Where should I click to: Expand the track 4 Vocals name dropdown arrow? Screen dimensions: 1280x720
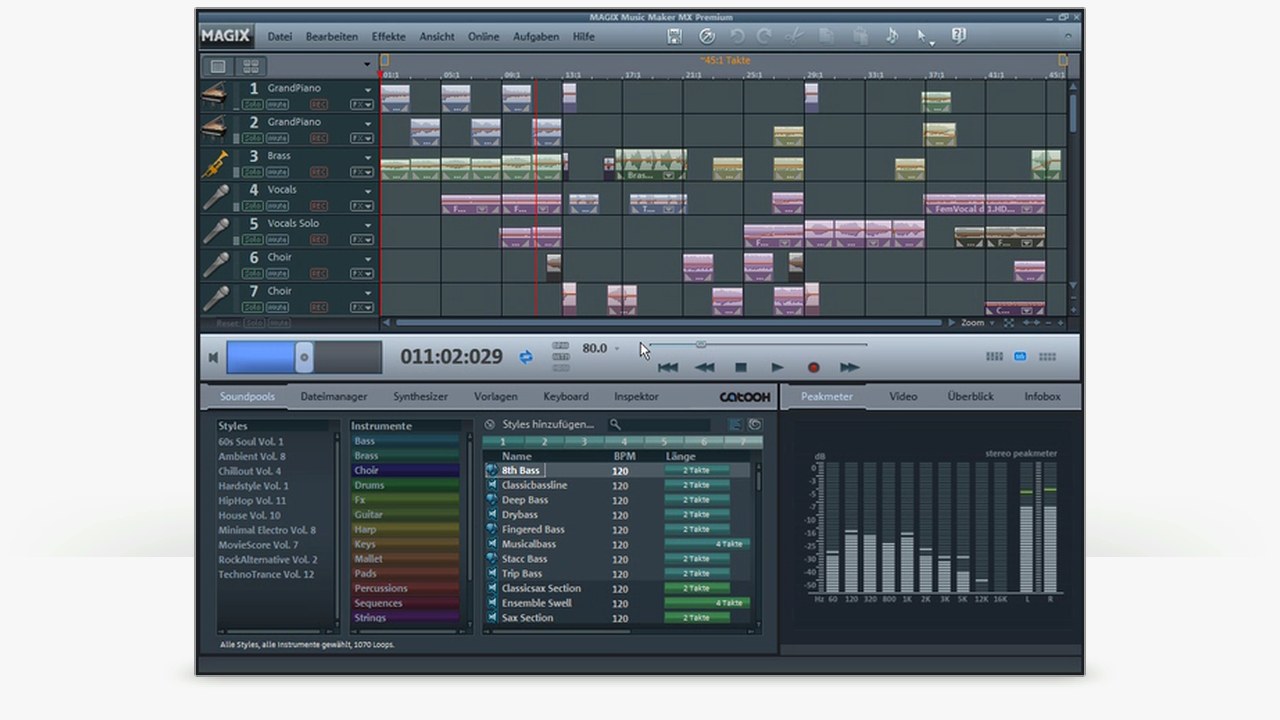pyautogui.click(x=368, y=191)
